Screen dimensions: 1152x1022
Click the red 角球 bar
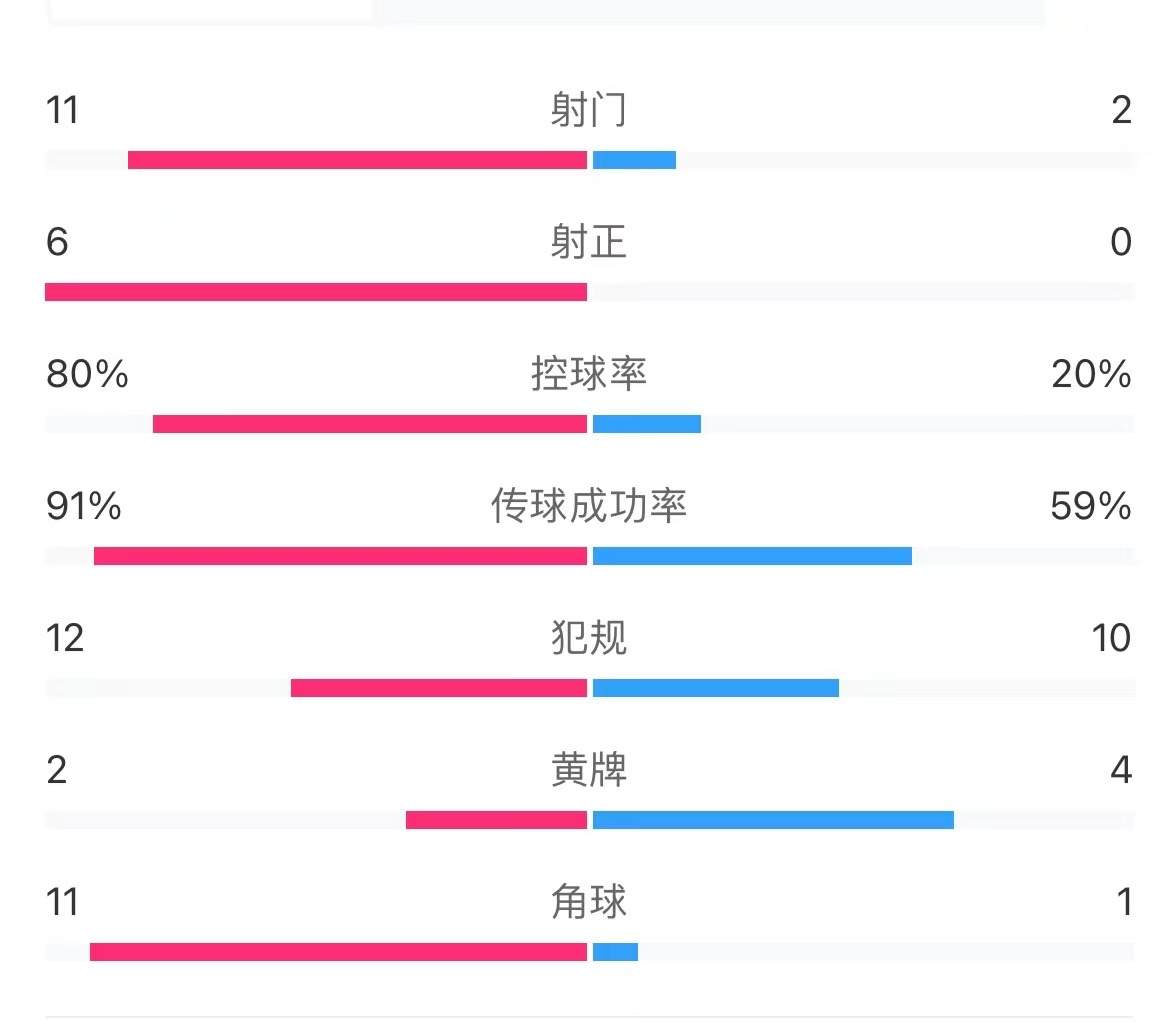click(338, 952)
